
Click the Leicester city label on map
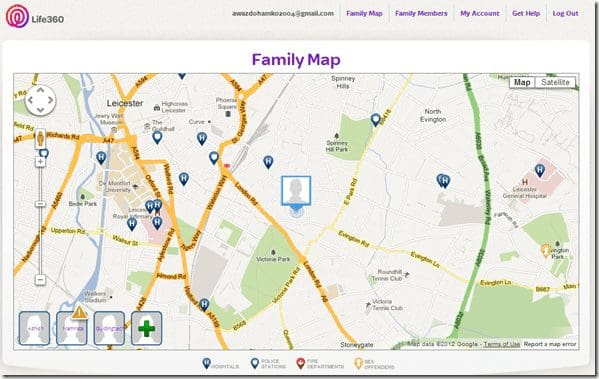tap(125, 103)
